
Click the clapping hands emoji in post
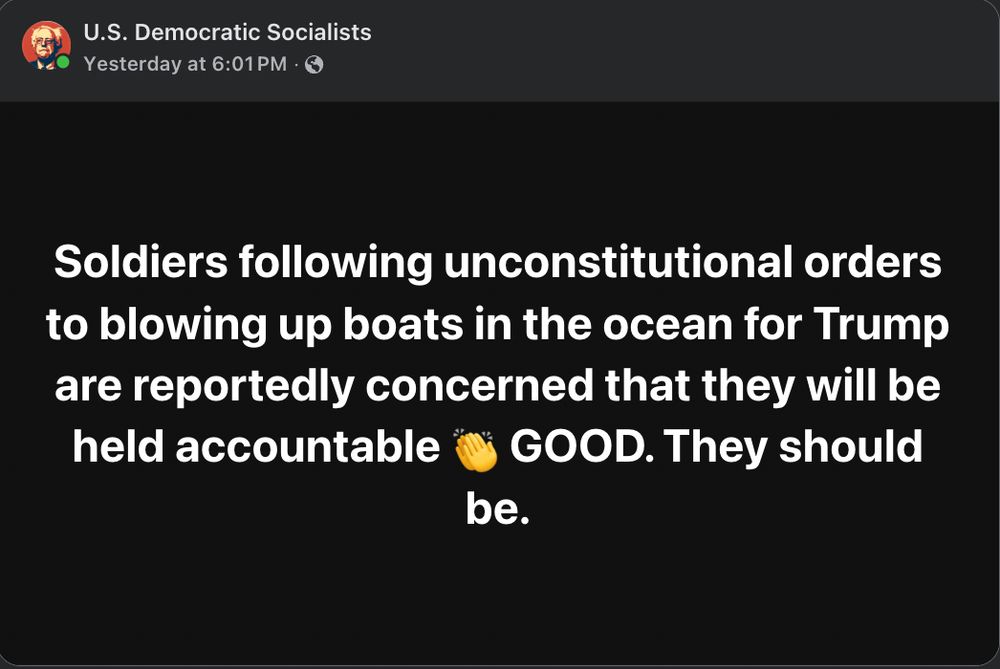pos(475,449)
